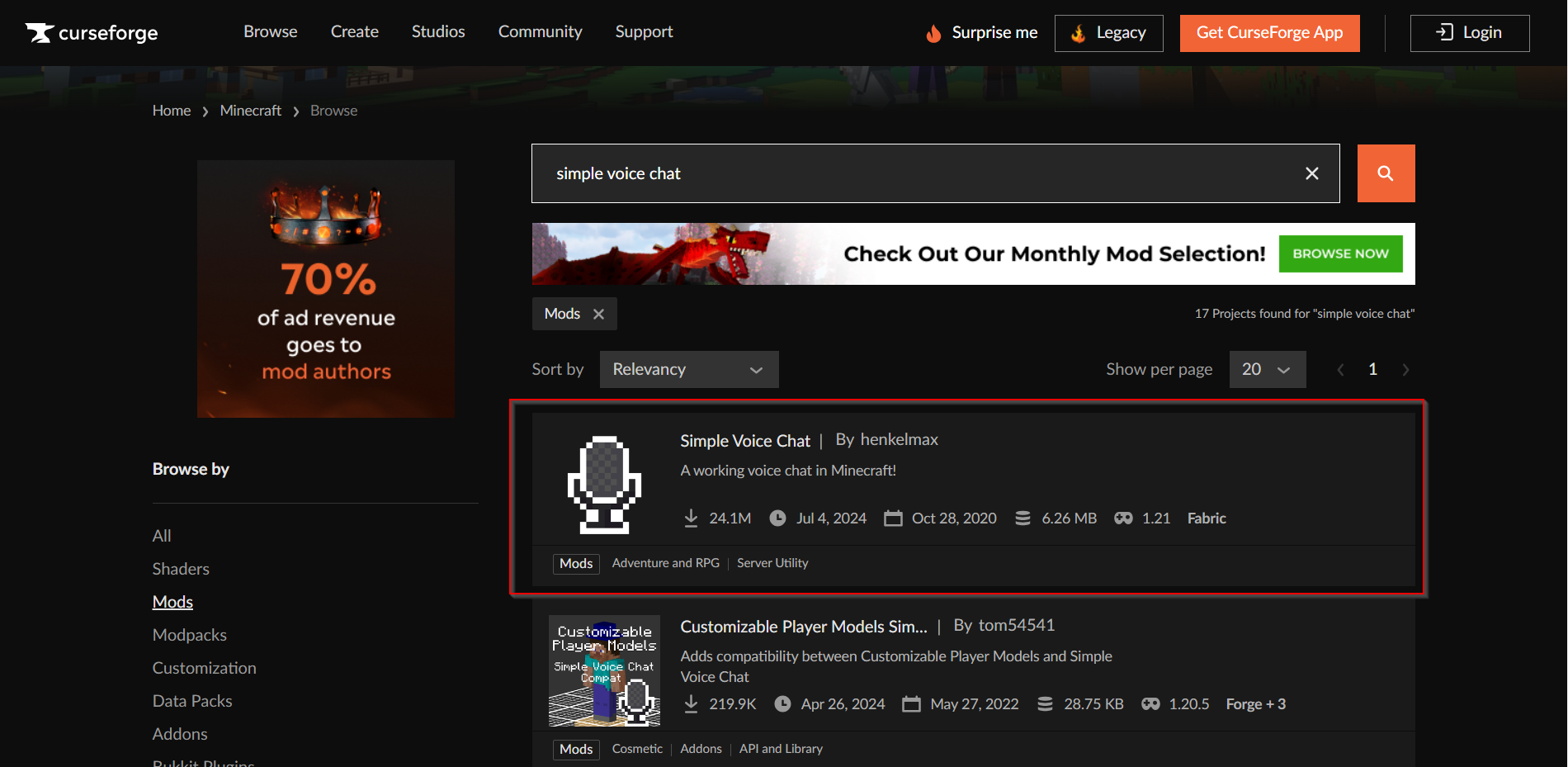Click the Legacy button
Image resolution: width=1568 pixels, height=767 pixels.
point(1108,33)
